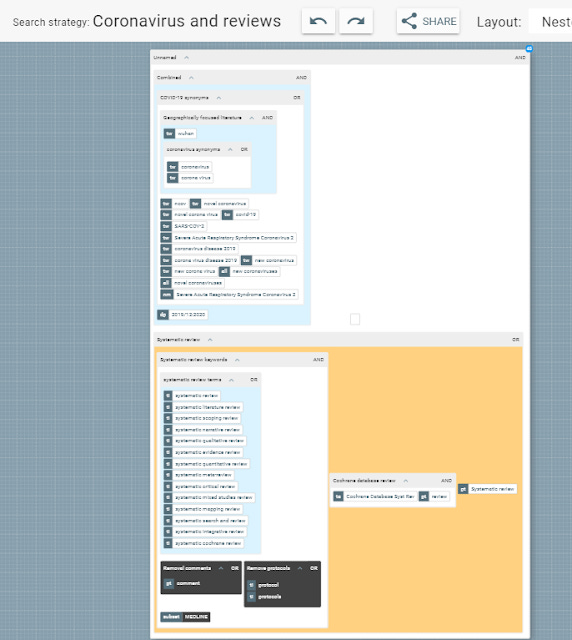
Task: Click ti tag of protocols term
Action: point(252,596)
